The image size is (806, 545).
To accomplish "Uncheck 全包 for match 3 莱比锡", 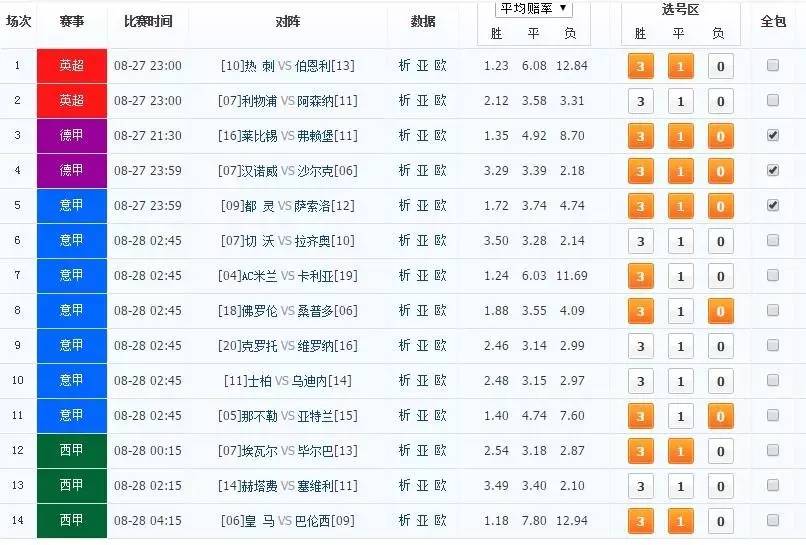I will (773, 135).
